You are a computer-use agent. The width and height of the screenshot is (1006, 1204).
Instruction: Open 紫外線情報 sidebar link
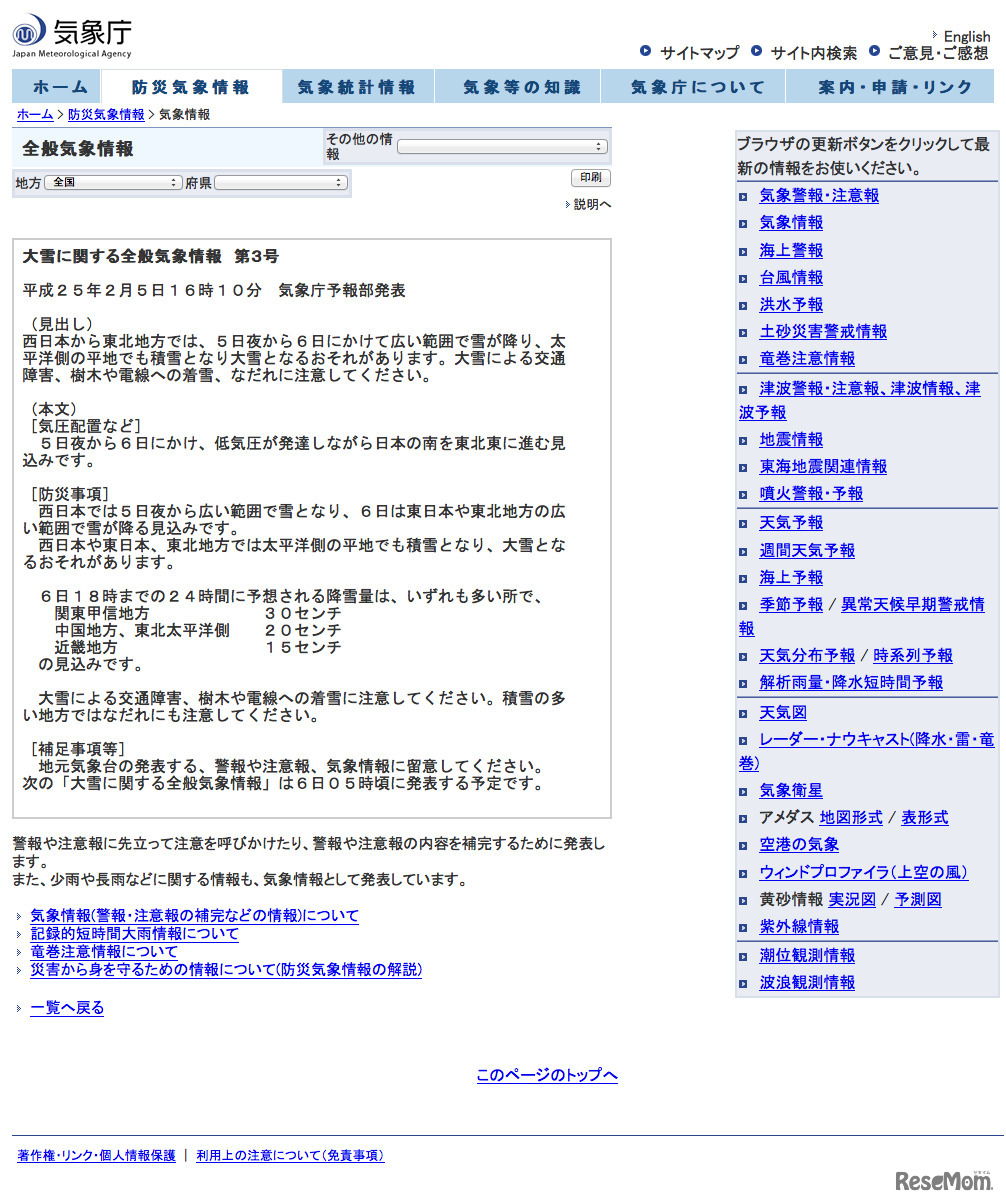(x=799, y=927)
